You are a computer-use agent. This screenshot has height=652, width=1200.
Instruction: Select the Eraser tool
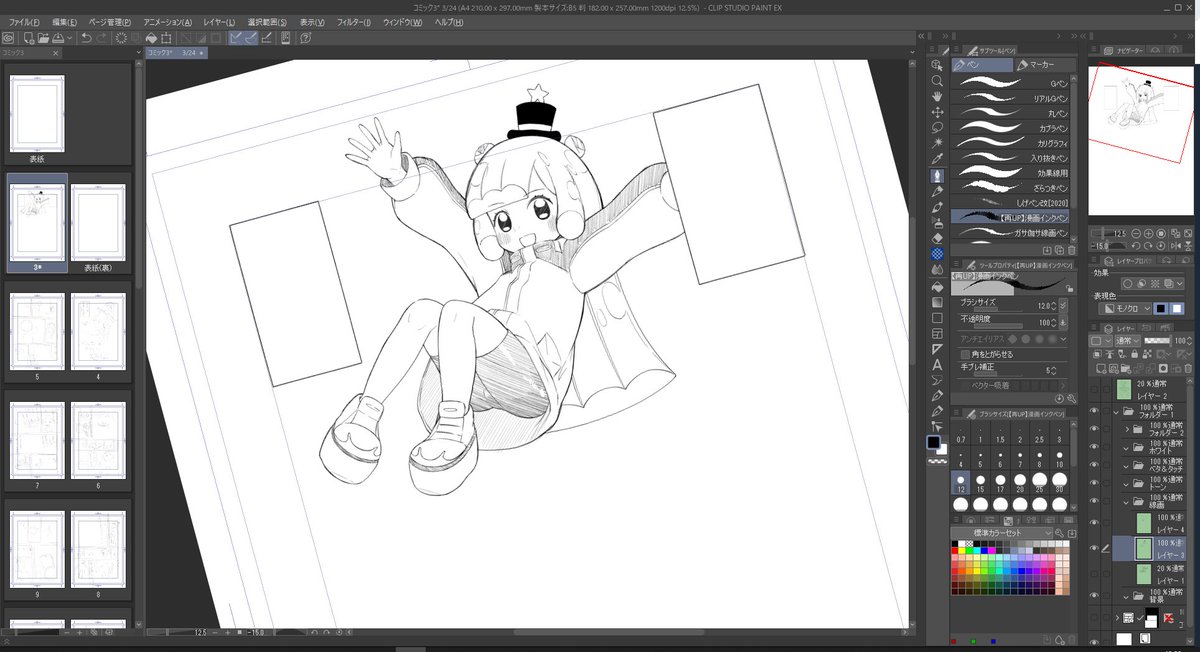click(x=937, y=238)
